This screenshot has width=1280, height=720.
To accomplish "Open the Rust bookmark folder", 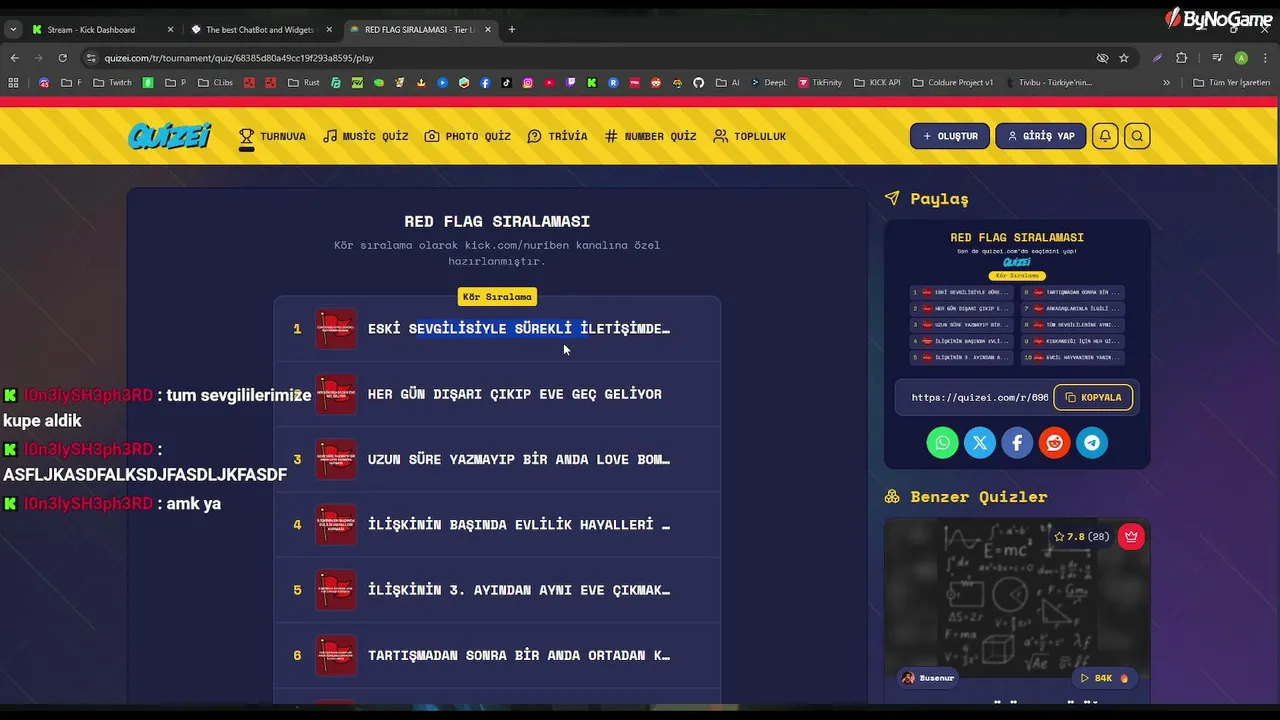I will tap(304, 83).
